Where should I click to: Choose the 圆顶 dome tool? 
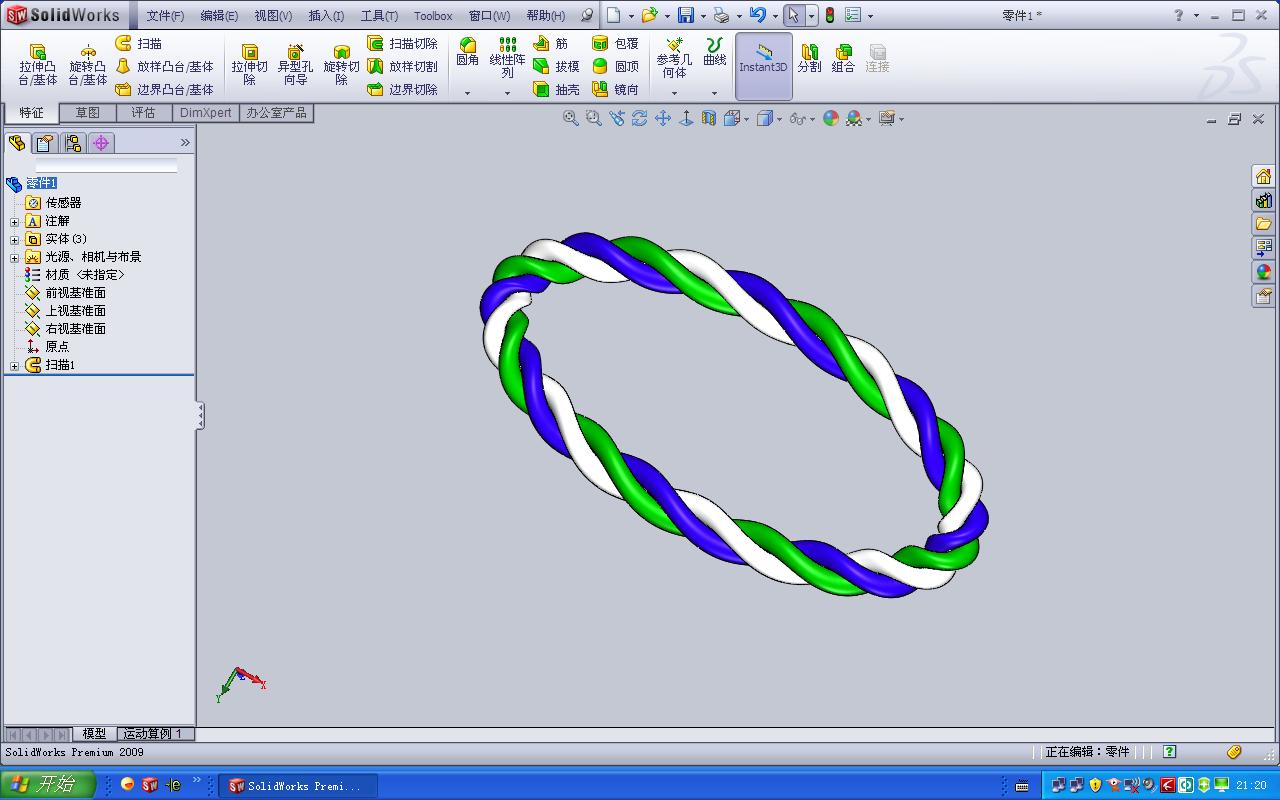(615, 67)
